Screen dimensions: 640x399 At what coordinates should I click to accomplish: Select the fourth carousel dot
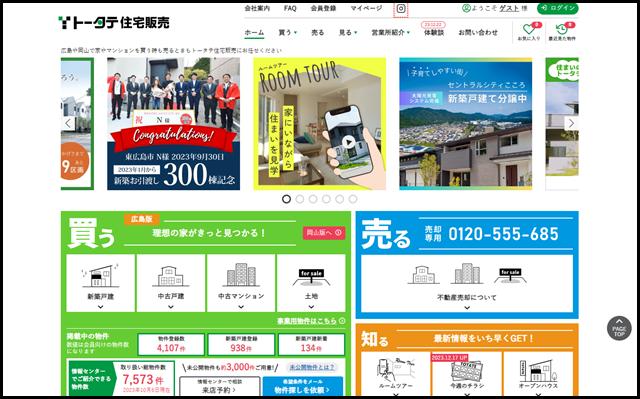[326, 199]
